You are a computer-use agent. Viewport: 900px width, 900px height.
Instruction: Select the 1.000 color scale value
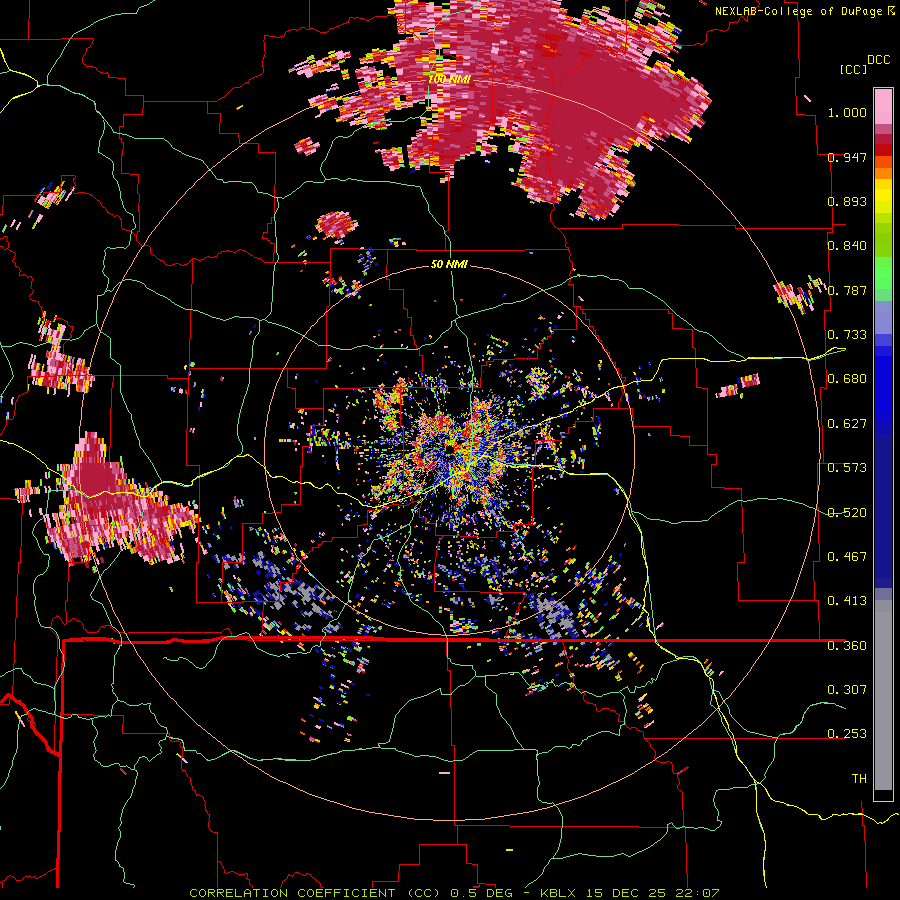pyautogui.click(x=847, y=112)
